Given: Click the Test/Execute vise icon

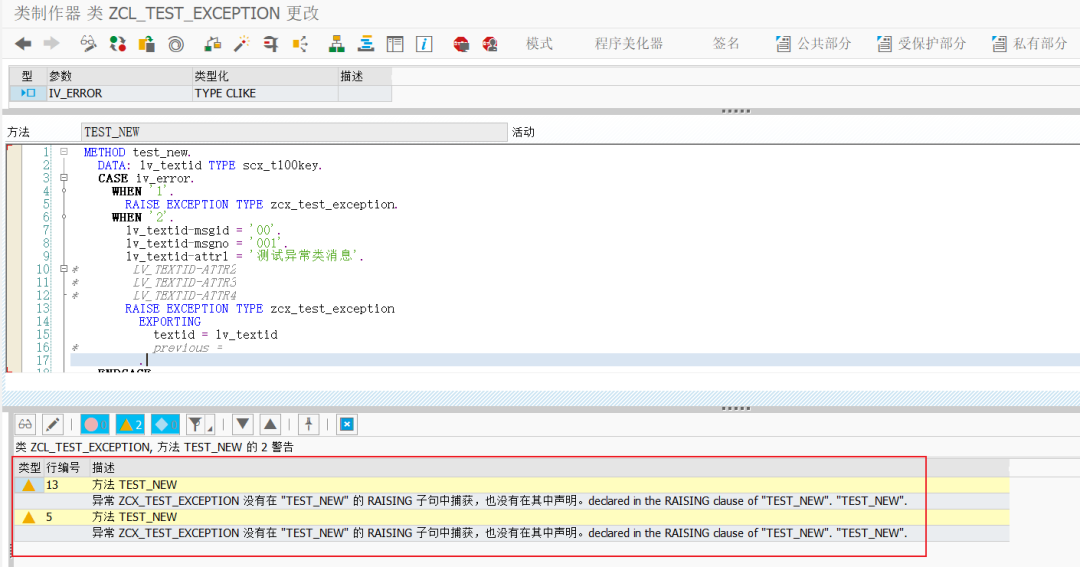Looking at the screenshot, I should 271,44.
